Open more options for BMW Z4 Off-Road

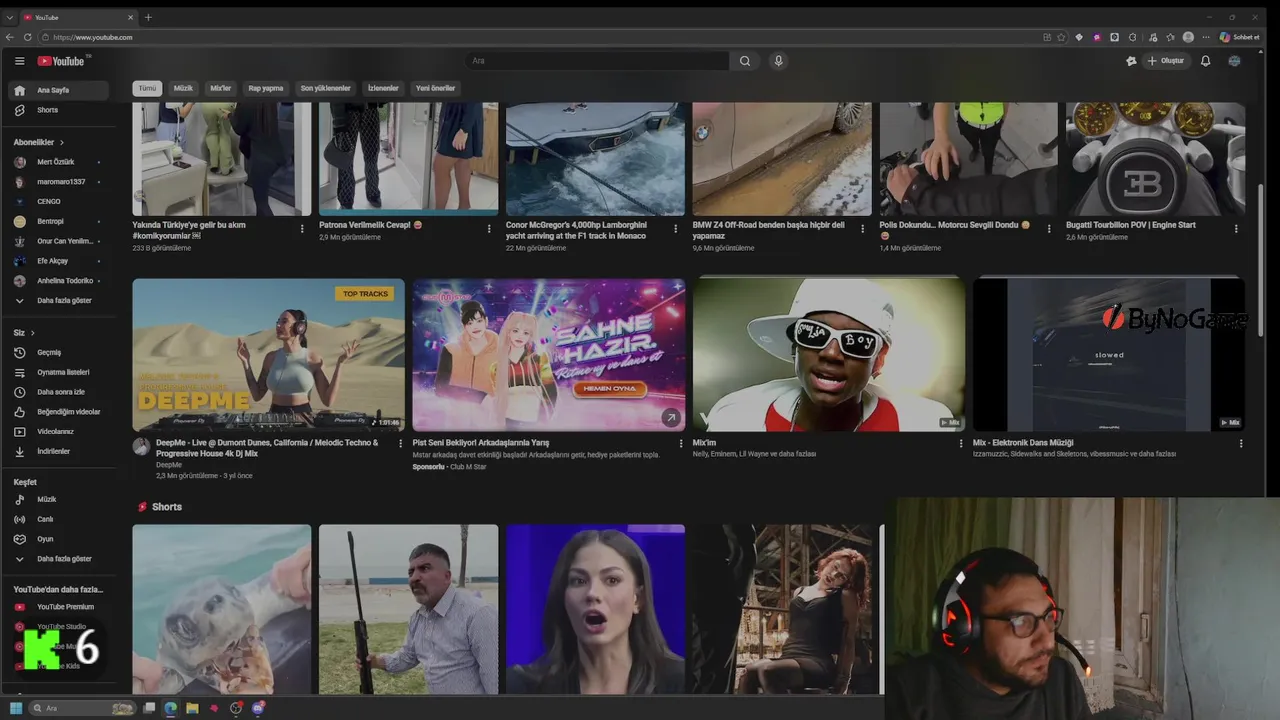[862, 229]
